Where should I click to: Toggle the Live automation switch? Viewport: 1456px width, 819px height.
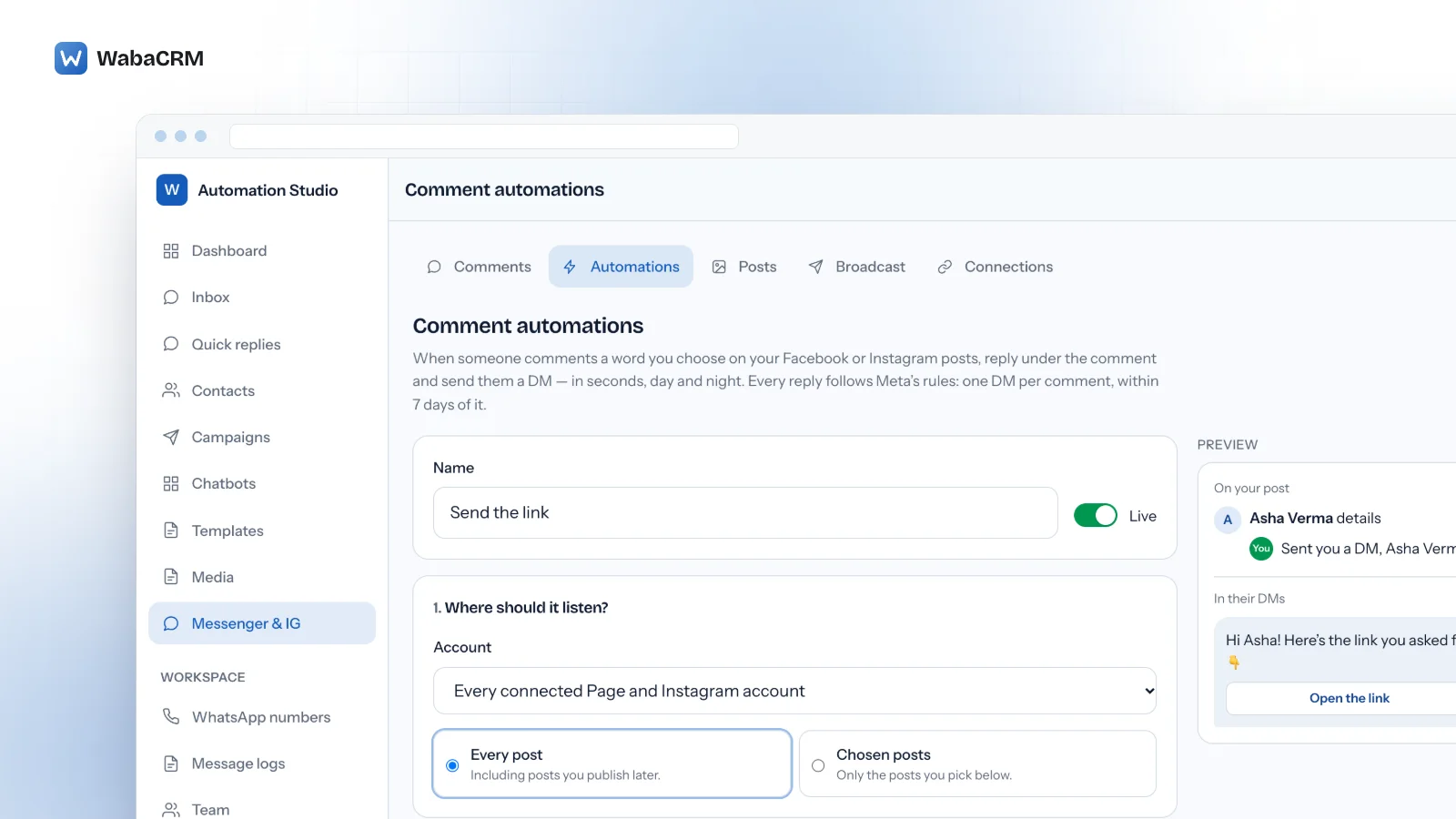pyautogui.click(x=1096, y=516)
